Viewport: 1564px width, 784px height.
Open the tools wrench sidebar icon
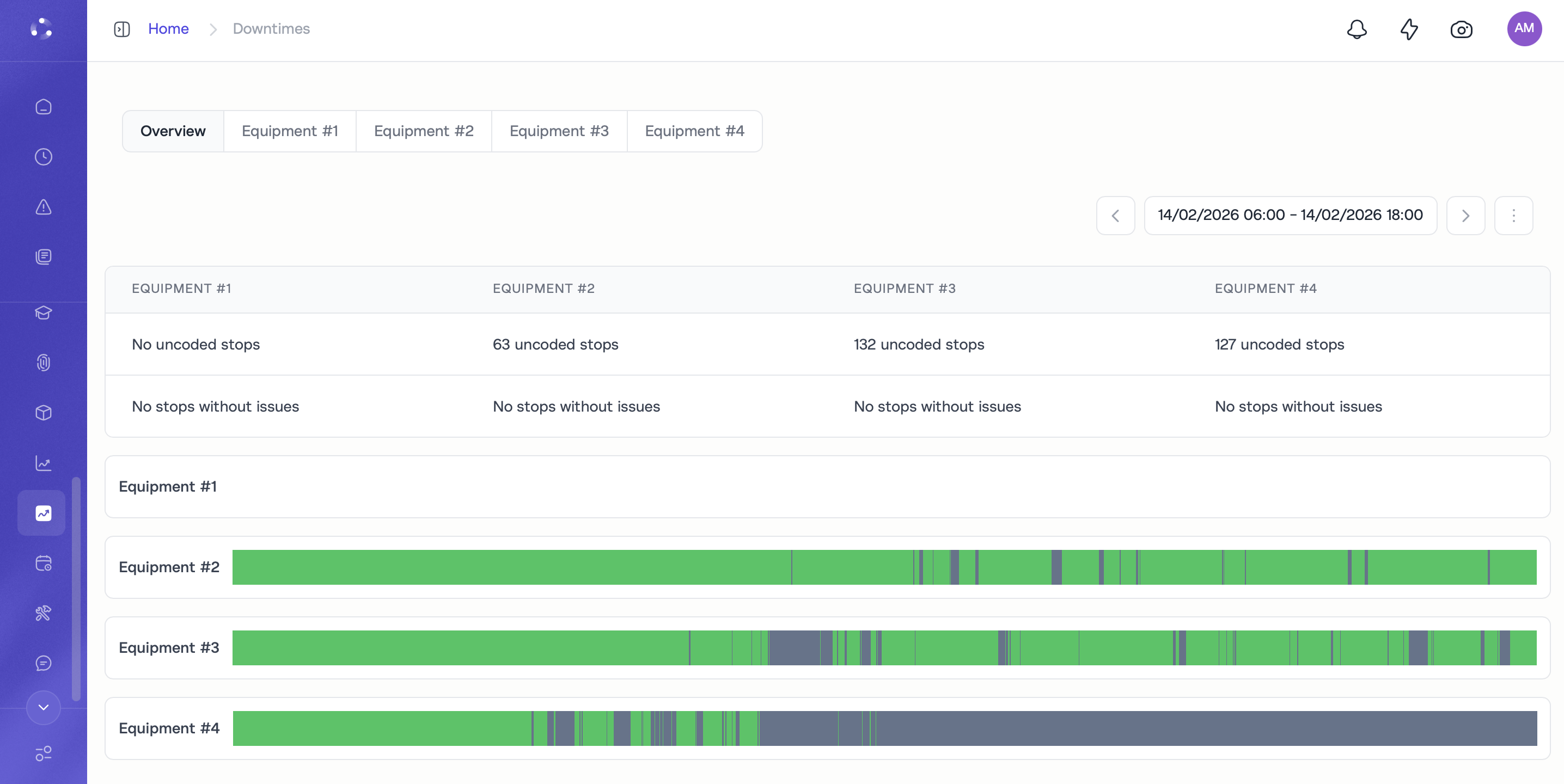pyautogui.click(x=43, y=613)
